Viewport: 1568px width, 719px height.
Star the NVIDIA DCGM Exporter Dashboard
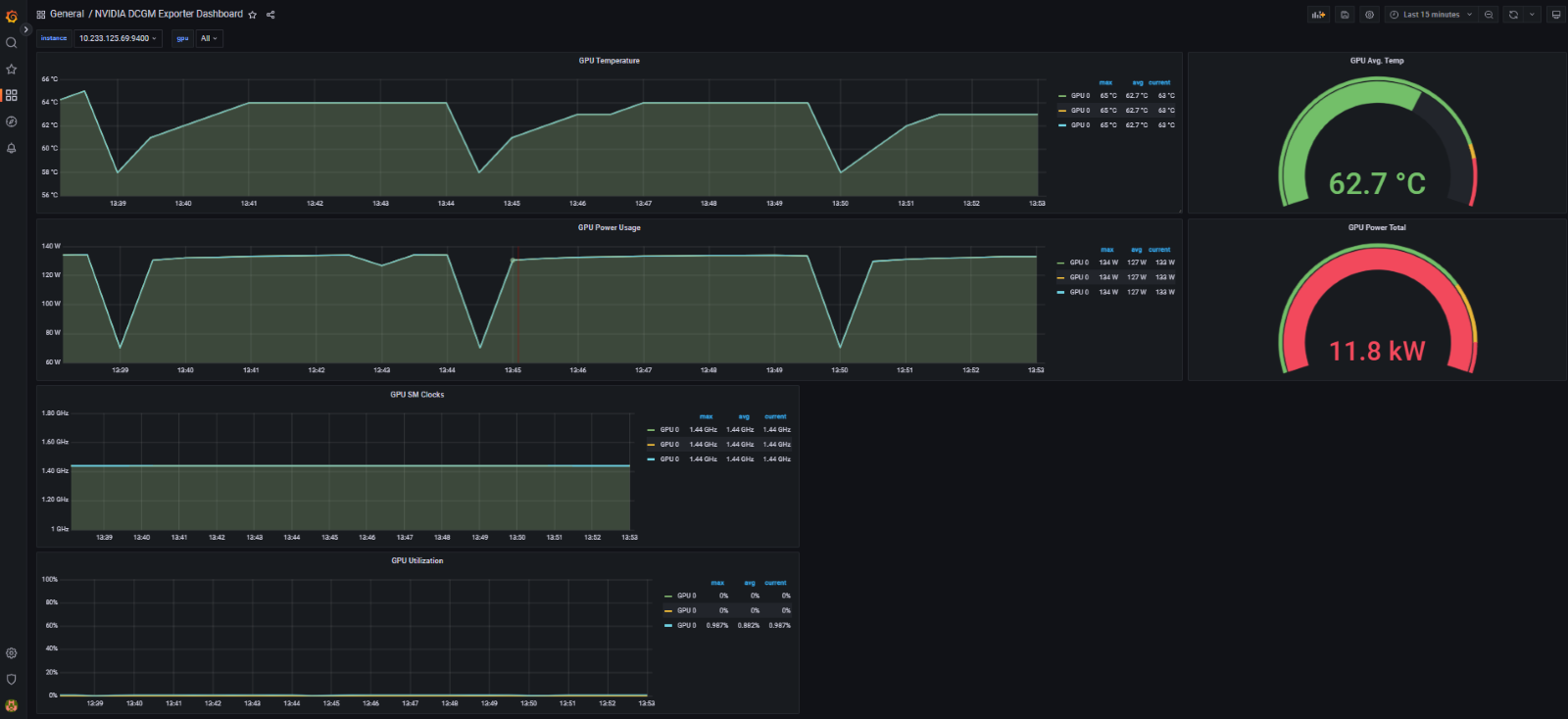253,15
